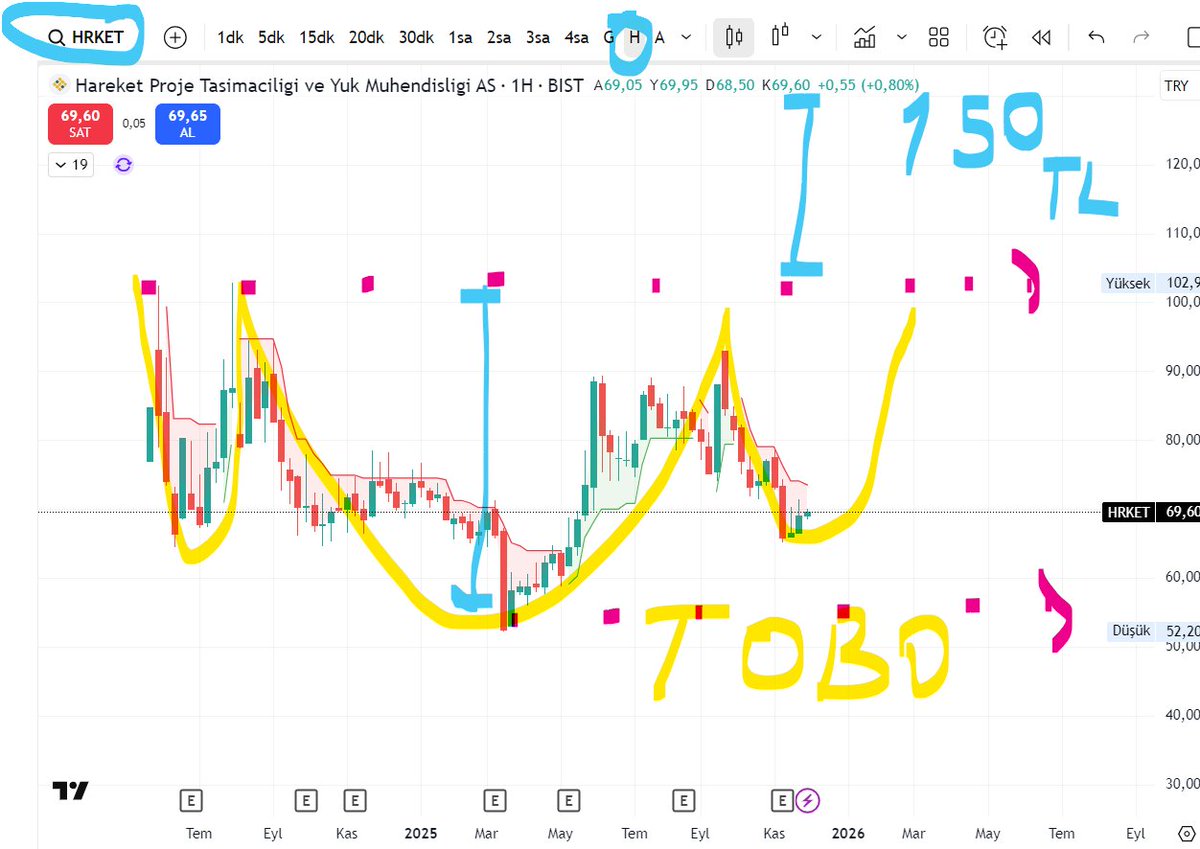Click the 2025 label on the time axis

[420, 833]
